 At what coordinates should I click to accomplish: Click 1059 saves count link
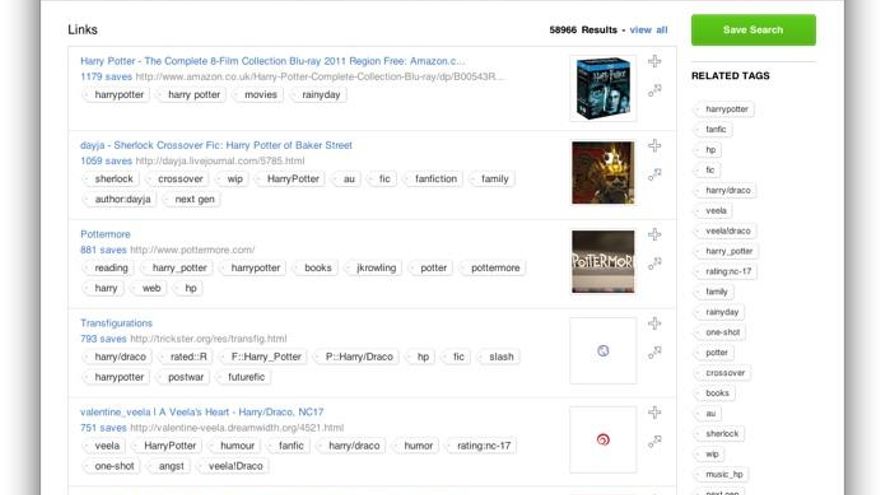(106, 161)
